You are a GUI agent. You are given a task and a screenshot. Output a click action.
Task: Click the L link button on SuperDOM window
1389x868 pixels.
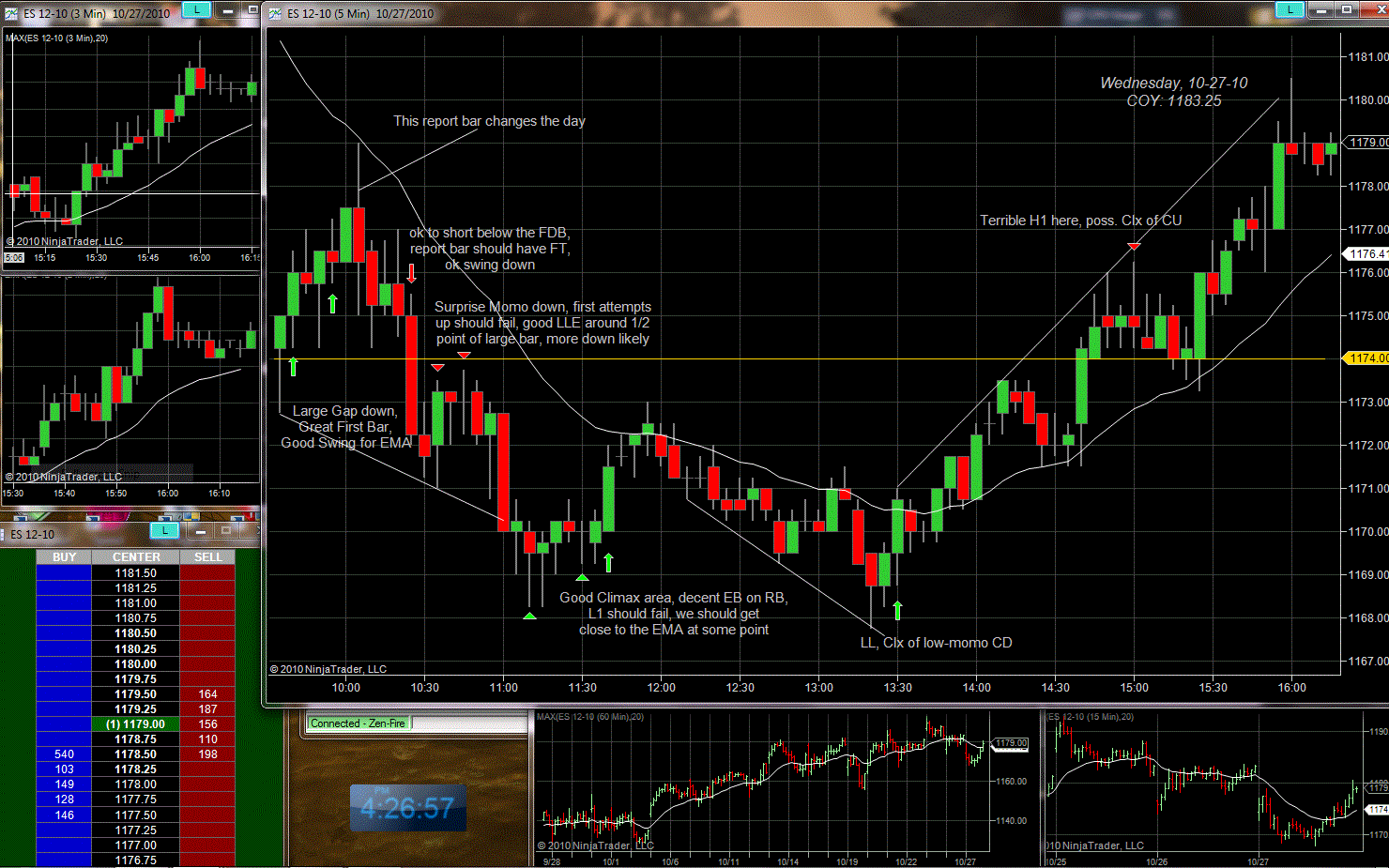click(164, 531)
